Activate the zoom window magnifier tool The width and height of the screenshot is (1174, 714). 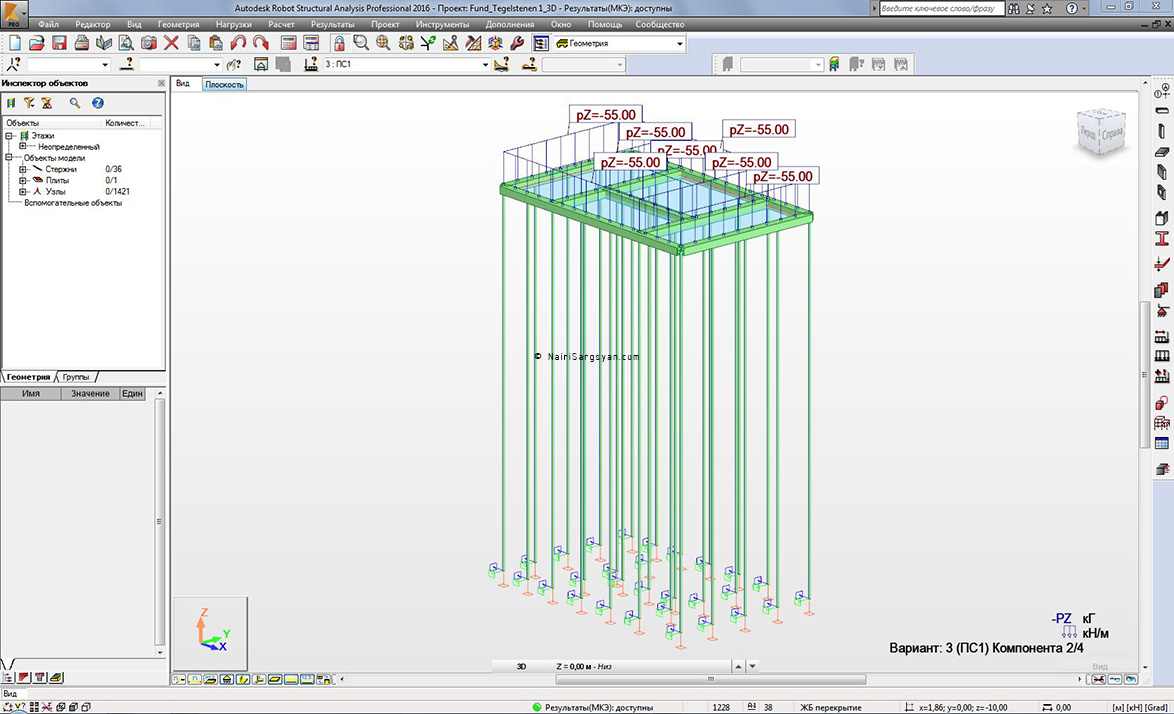(361, 43)
